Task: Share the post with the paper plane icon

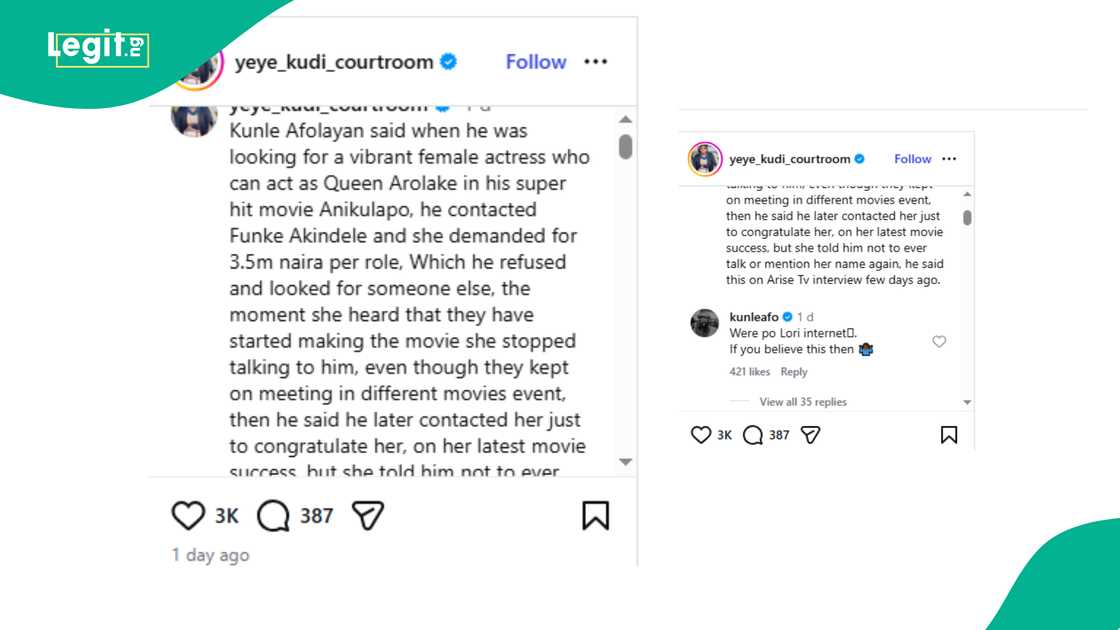Action: (366, 515)
